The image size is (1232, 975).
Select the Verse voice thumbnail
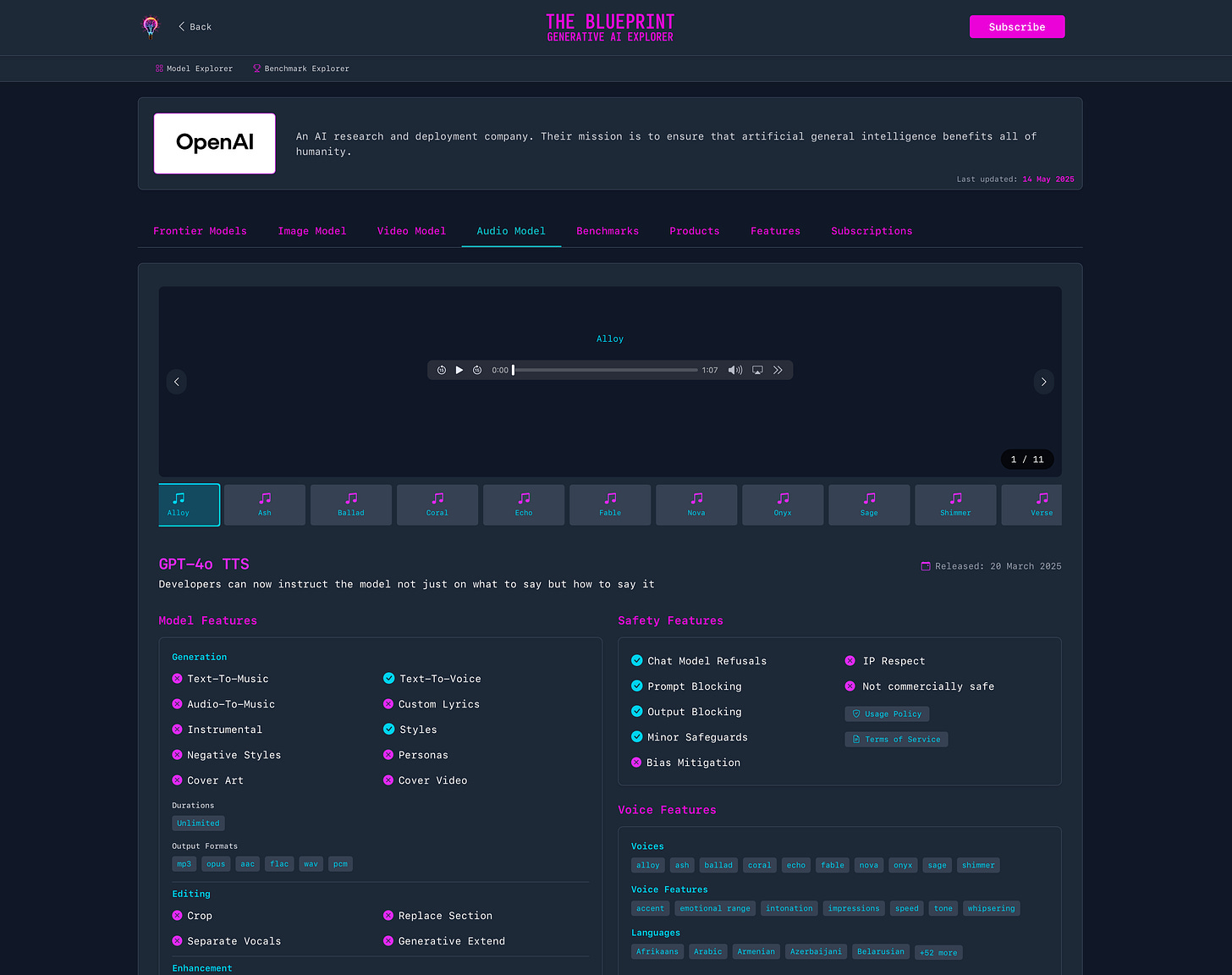tap(1031, 504)
